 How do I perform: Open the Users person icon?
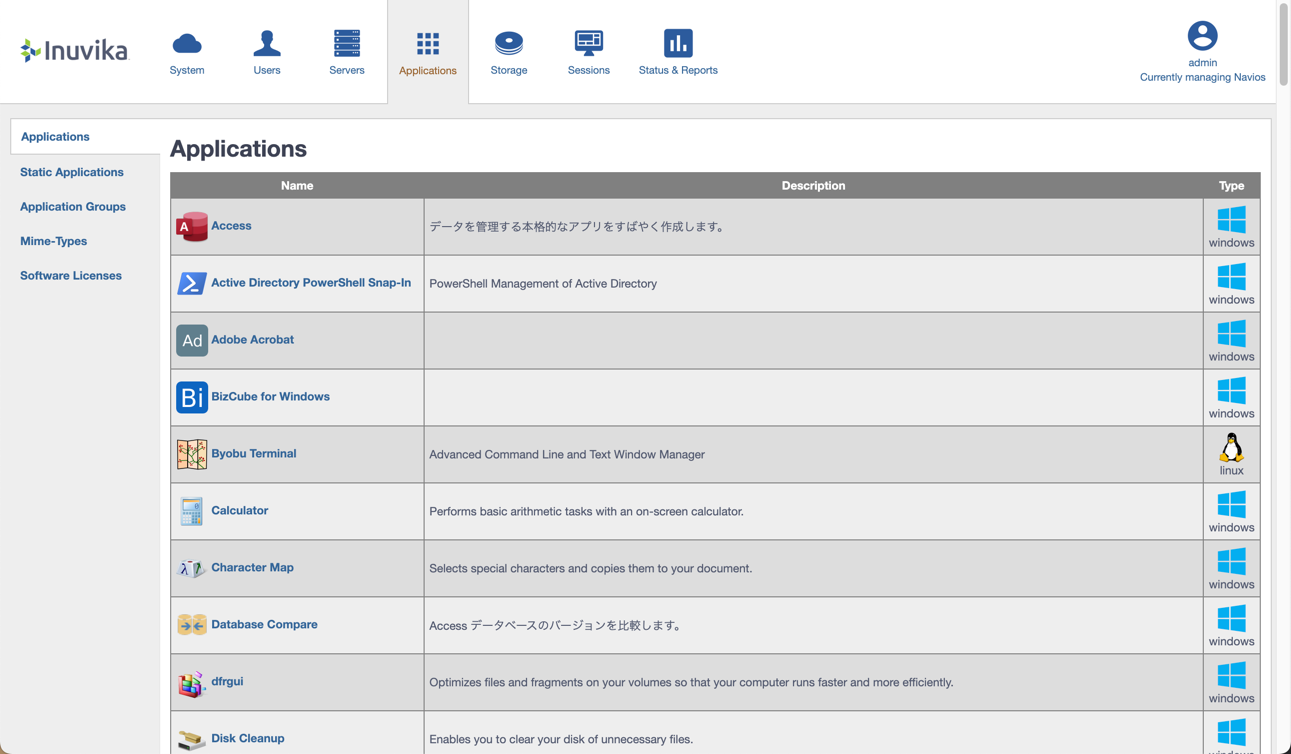pos(267,43)
